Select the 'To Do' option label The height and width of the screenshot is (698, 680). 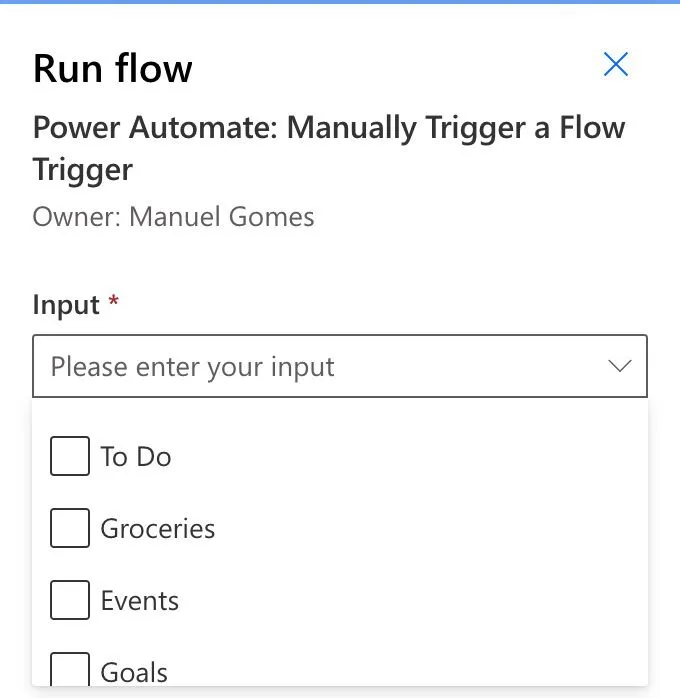136,457
